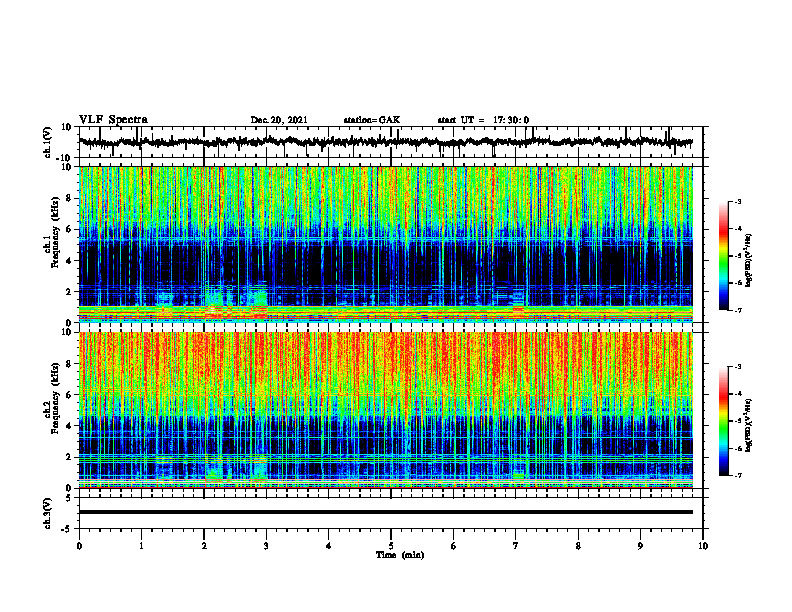
Task: Click the "ch.3(V)" axis label
Action: [x=47, y=514]
